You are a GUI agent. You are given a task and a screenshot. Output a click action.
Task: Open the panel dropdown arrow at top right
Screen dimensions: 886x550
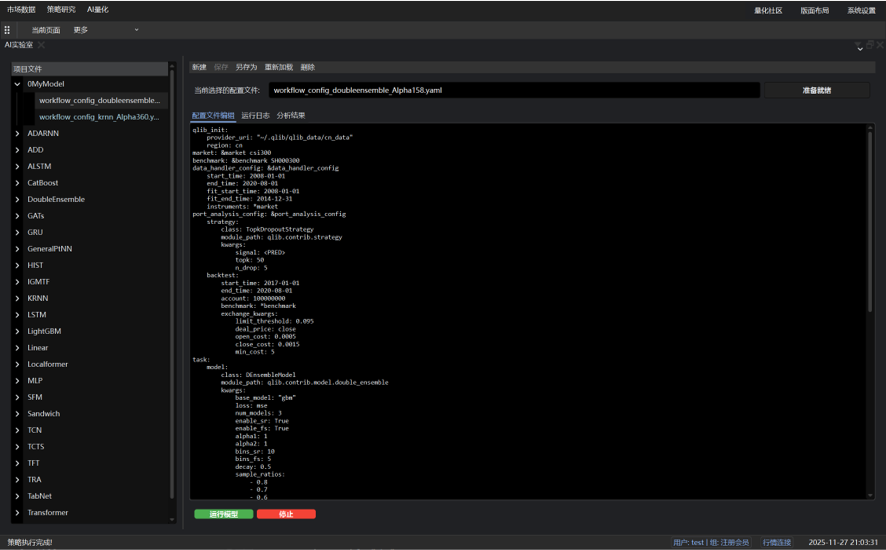[x=859, y=46]
